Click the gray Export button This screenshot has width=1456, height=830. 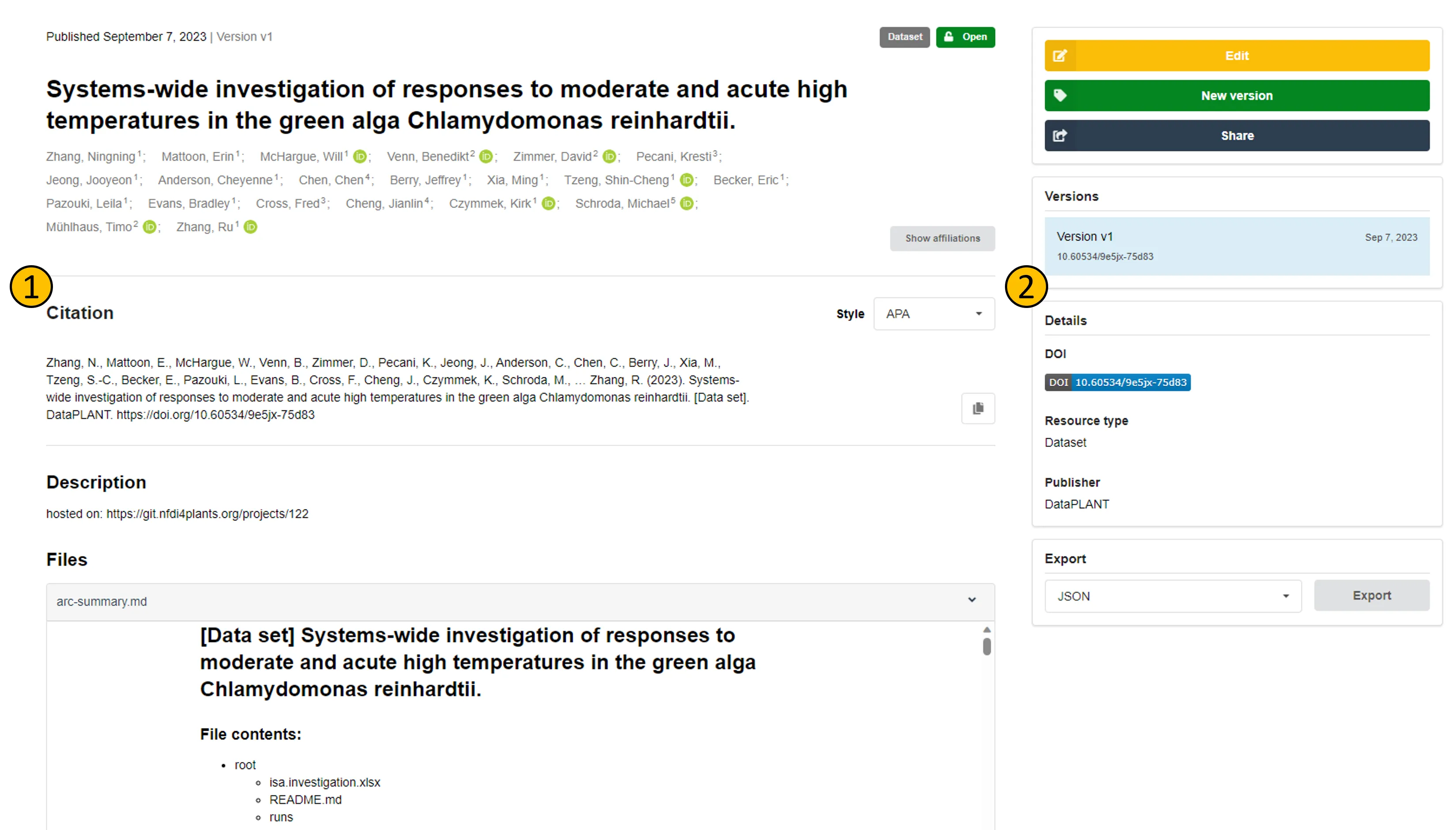pos(1371,596)
